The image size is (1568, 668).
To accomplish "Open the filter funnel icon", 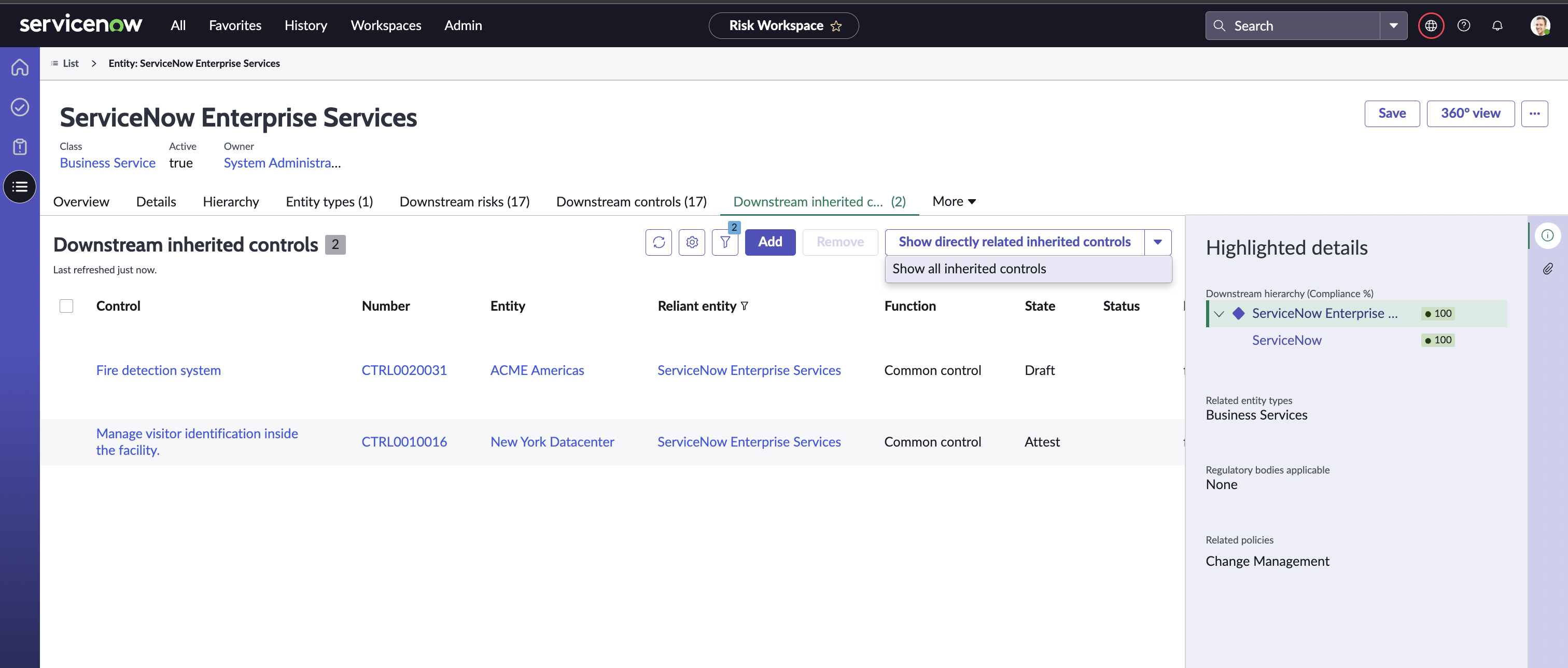I will pos(725,242).
